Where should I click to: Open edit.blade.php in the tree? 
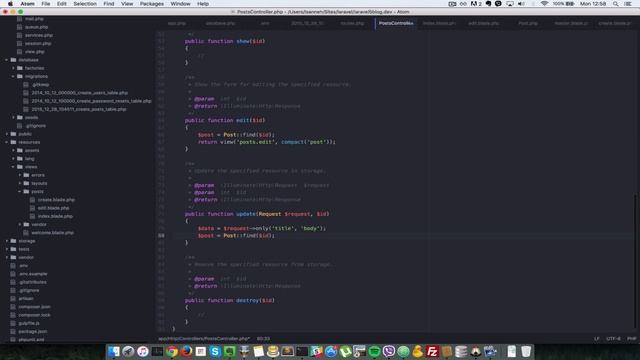click(53, 208)
